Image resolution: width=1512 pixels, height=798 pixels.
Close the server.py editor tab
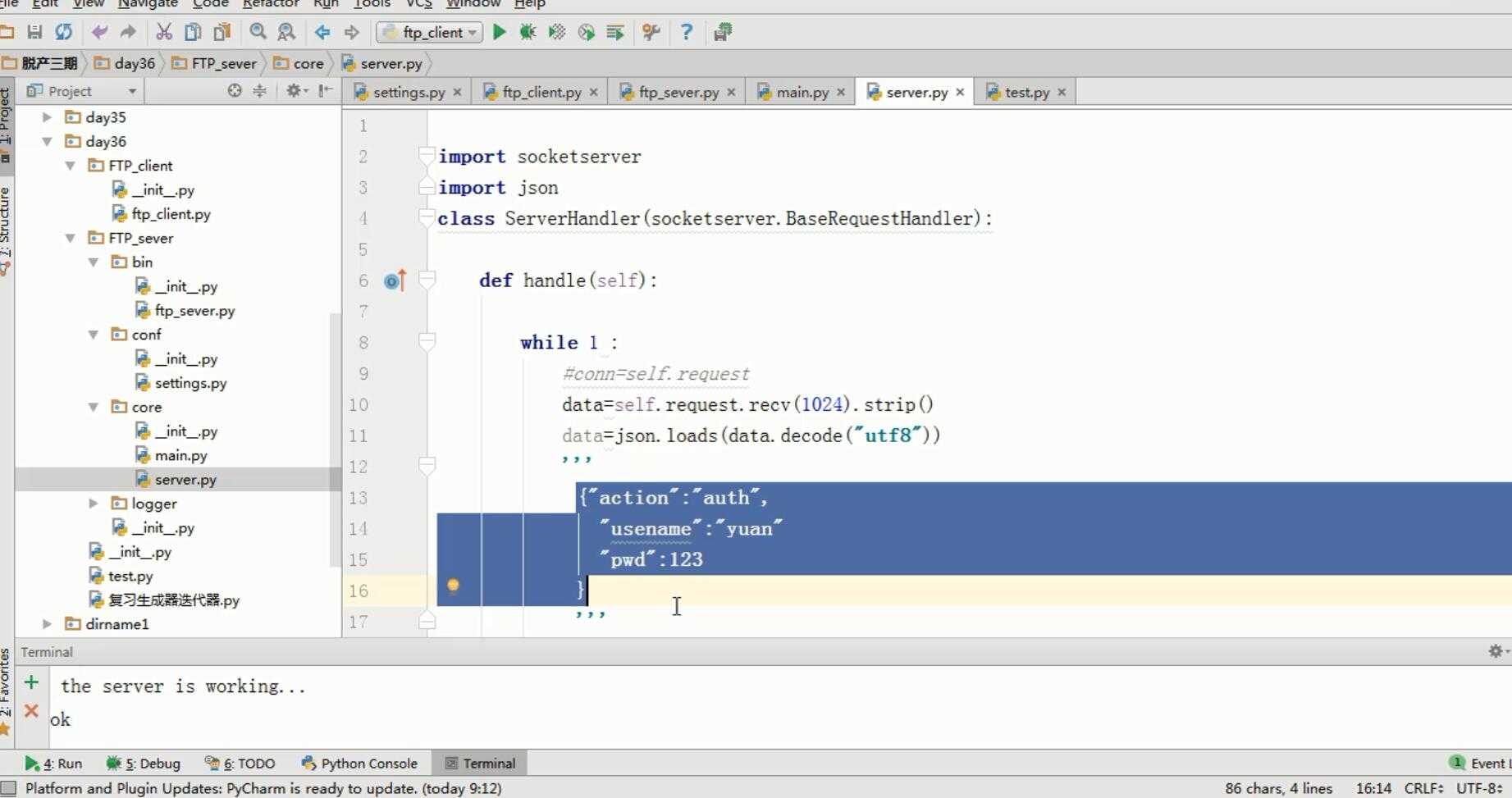960,92
